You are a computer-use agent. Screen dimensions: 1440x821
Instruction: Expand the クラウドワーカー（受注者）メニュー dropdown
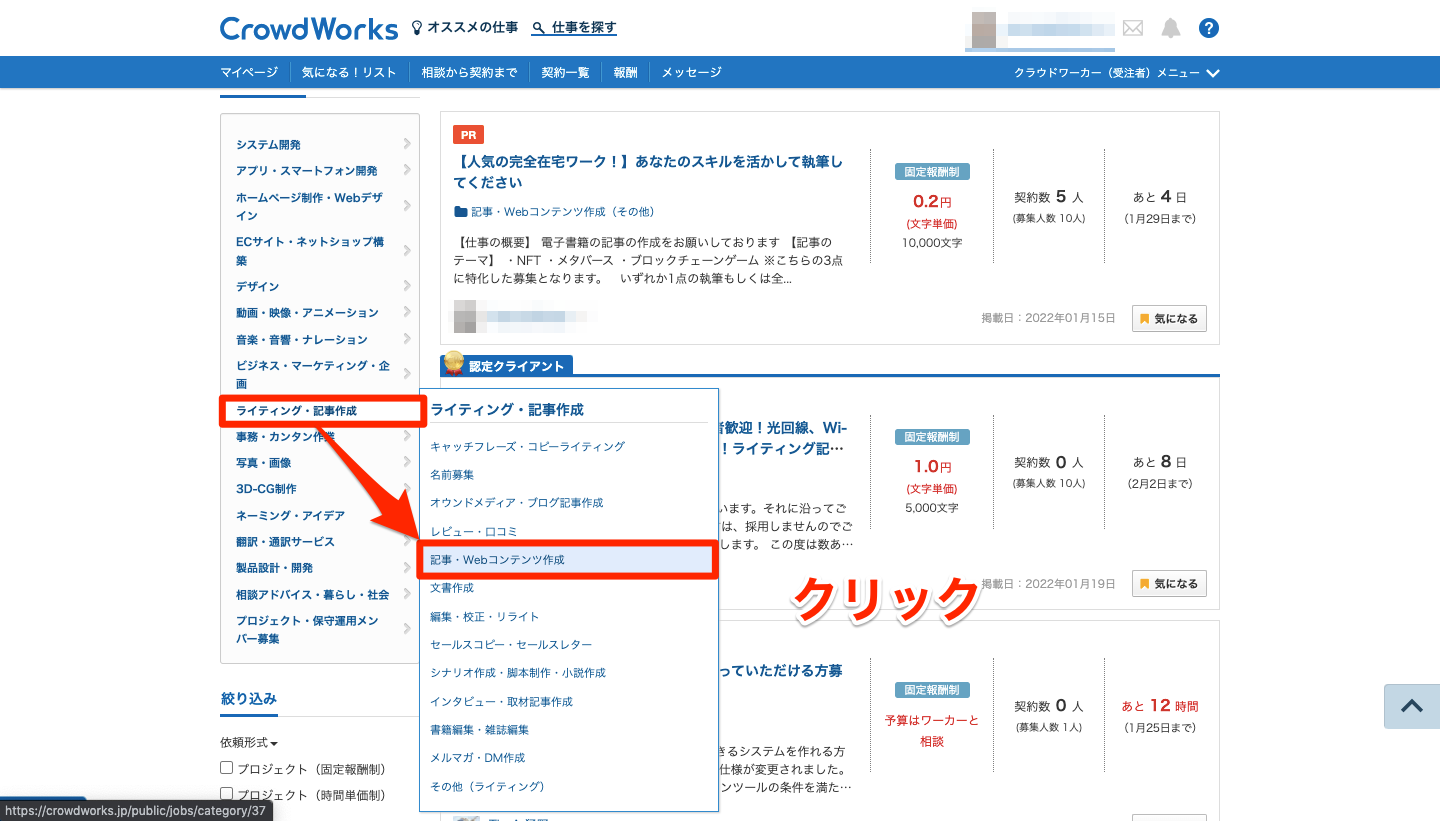point(1117,73)
